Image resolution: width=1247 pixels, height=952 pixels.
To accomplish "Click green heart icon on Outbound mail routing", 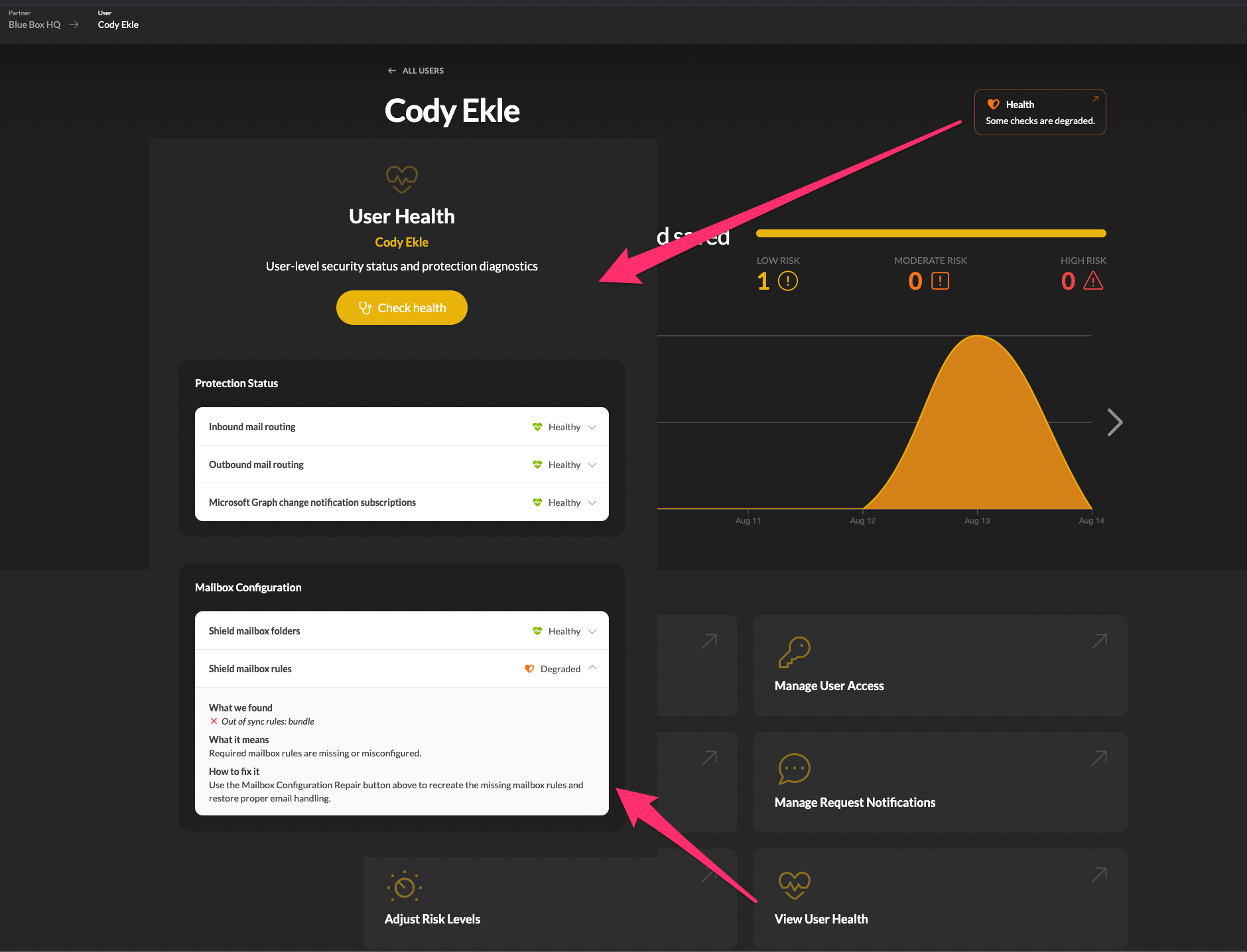I will pos(537,465).
